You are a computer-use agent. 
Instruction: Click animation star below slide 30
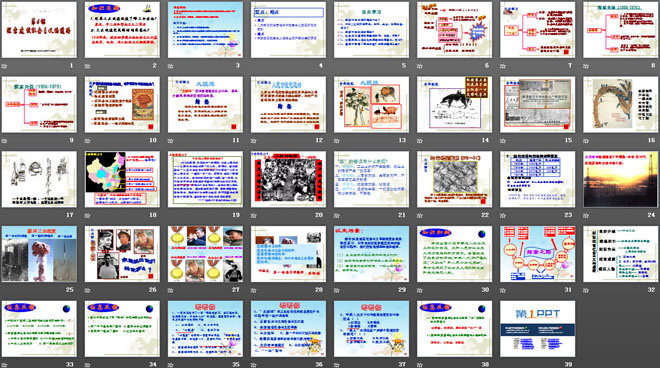tap(420, 290)
